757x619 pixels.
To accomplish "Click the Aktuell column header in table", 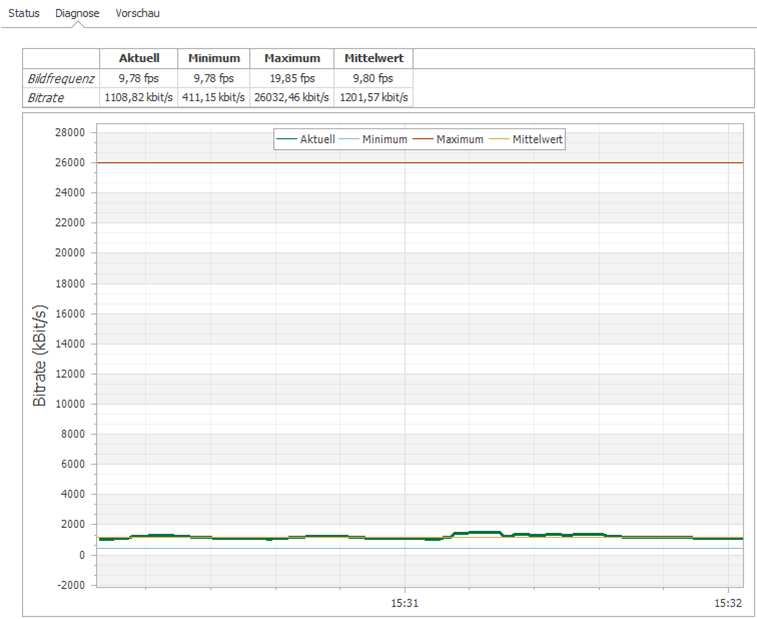I will (x=139, y=58).
